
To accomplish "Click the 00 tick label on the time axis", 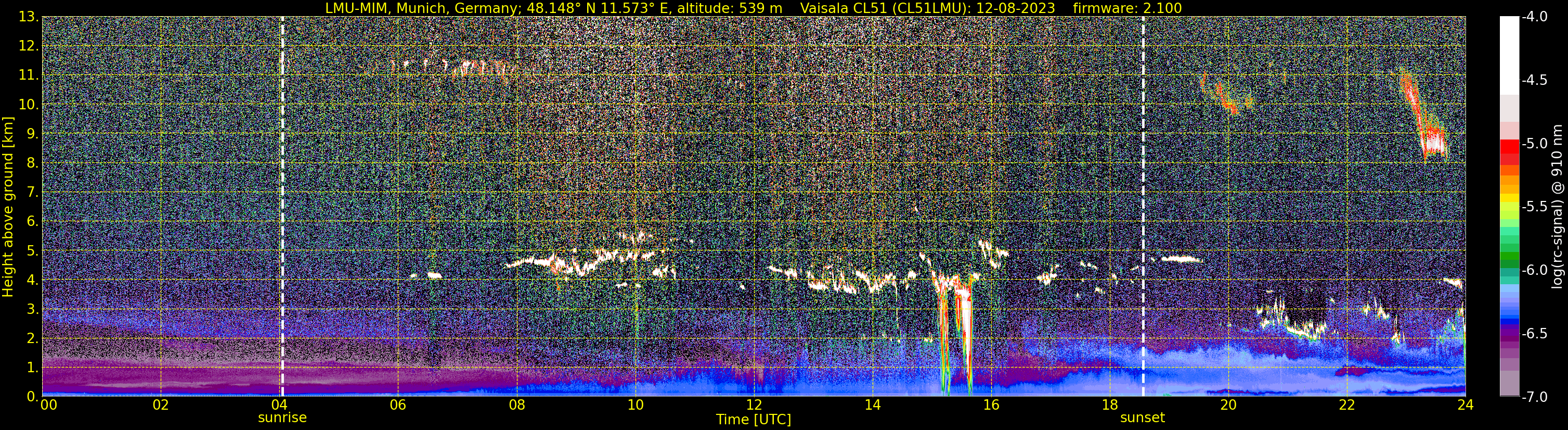I will pyautogui.click(x=48, y=405).
